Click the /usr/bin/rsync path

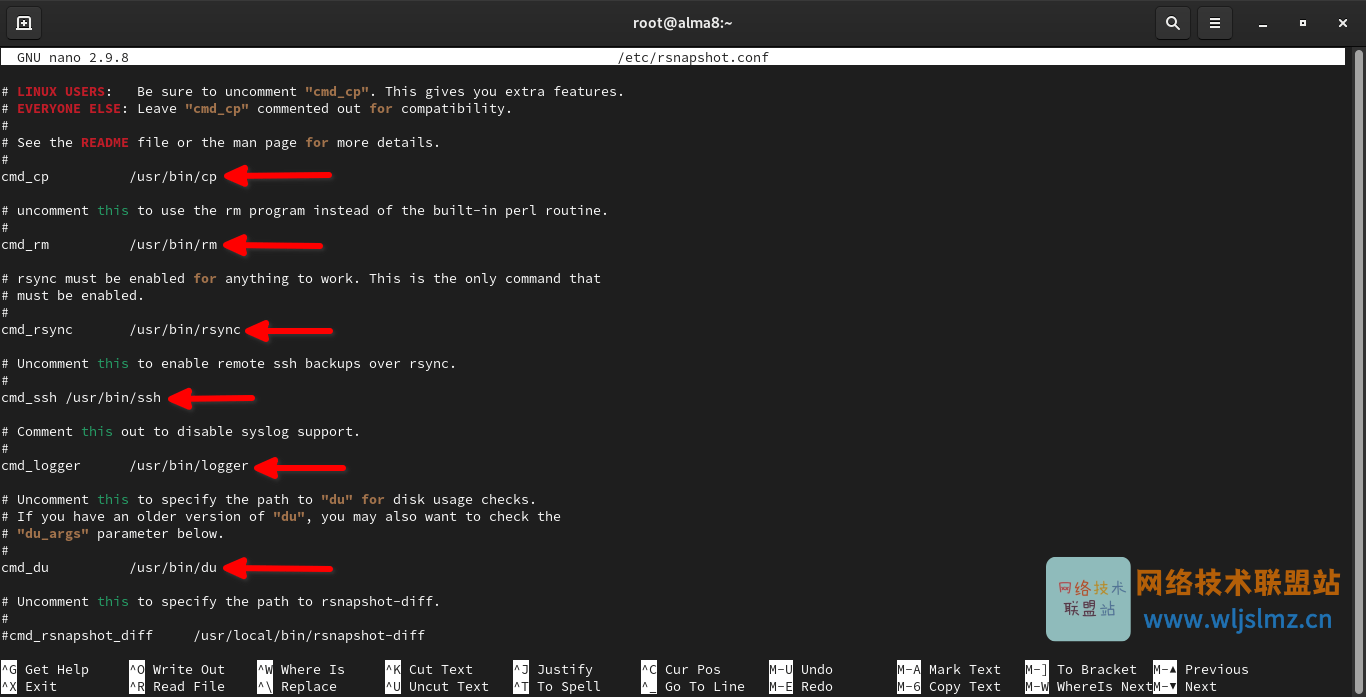pyautogui.click(x=185, y=330)
